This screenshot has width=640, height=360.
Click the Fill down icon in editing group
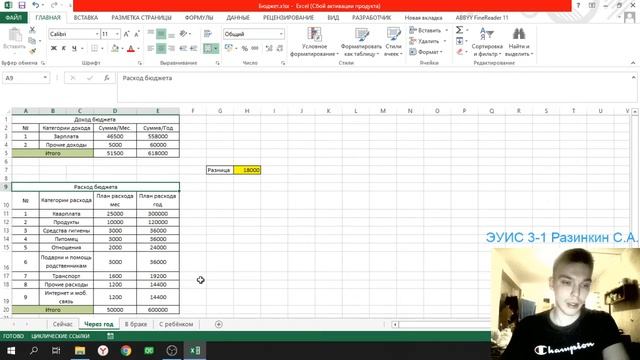(460, 41)
